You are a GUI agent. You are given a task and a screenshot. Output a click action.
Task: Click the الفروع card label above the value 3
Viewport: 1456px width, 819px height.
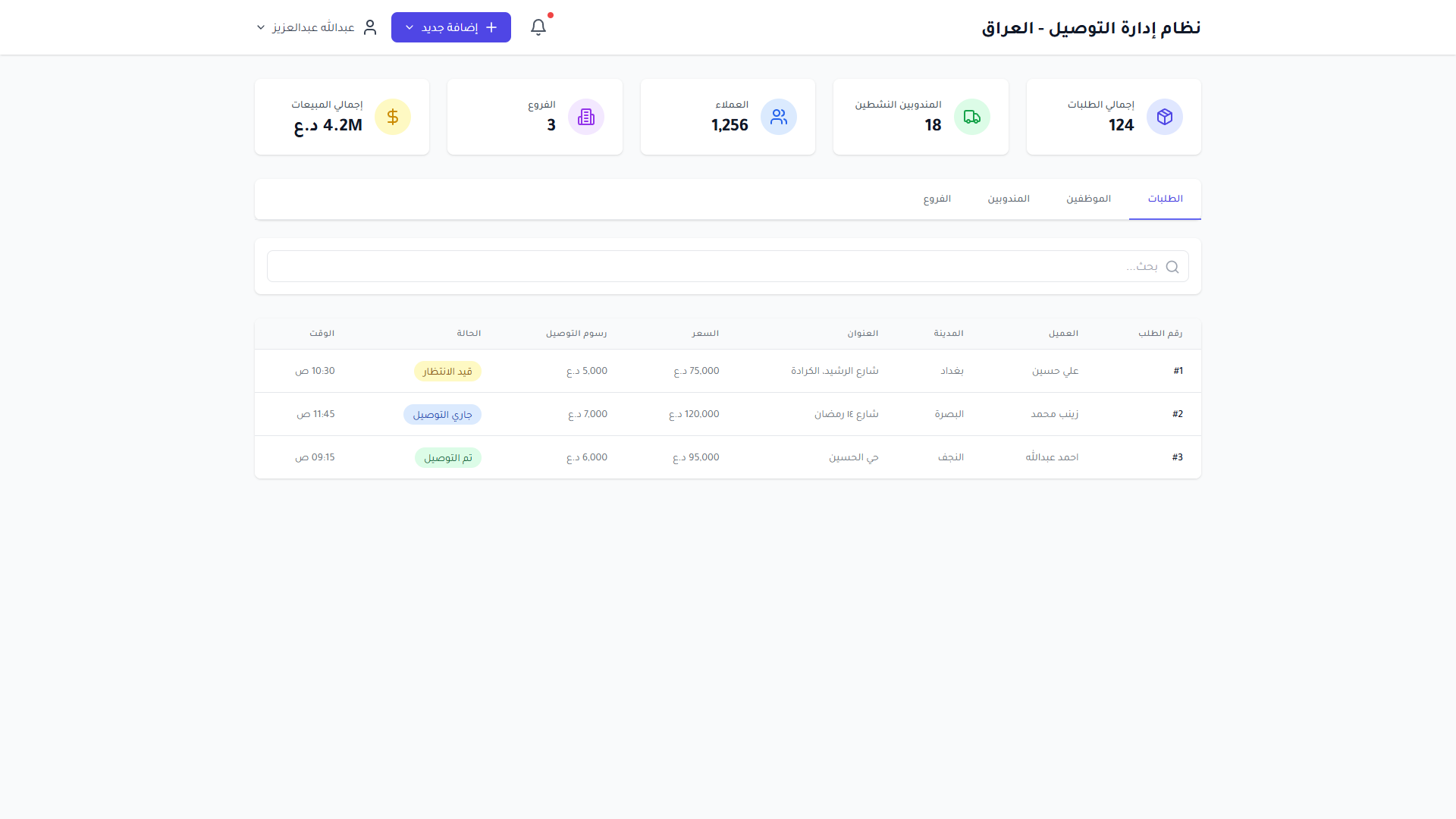tap(542, 105)
